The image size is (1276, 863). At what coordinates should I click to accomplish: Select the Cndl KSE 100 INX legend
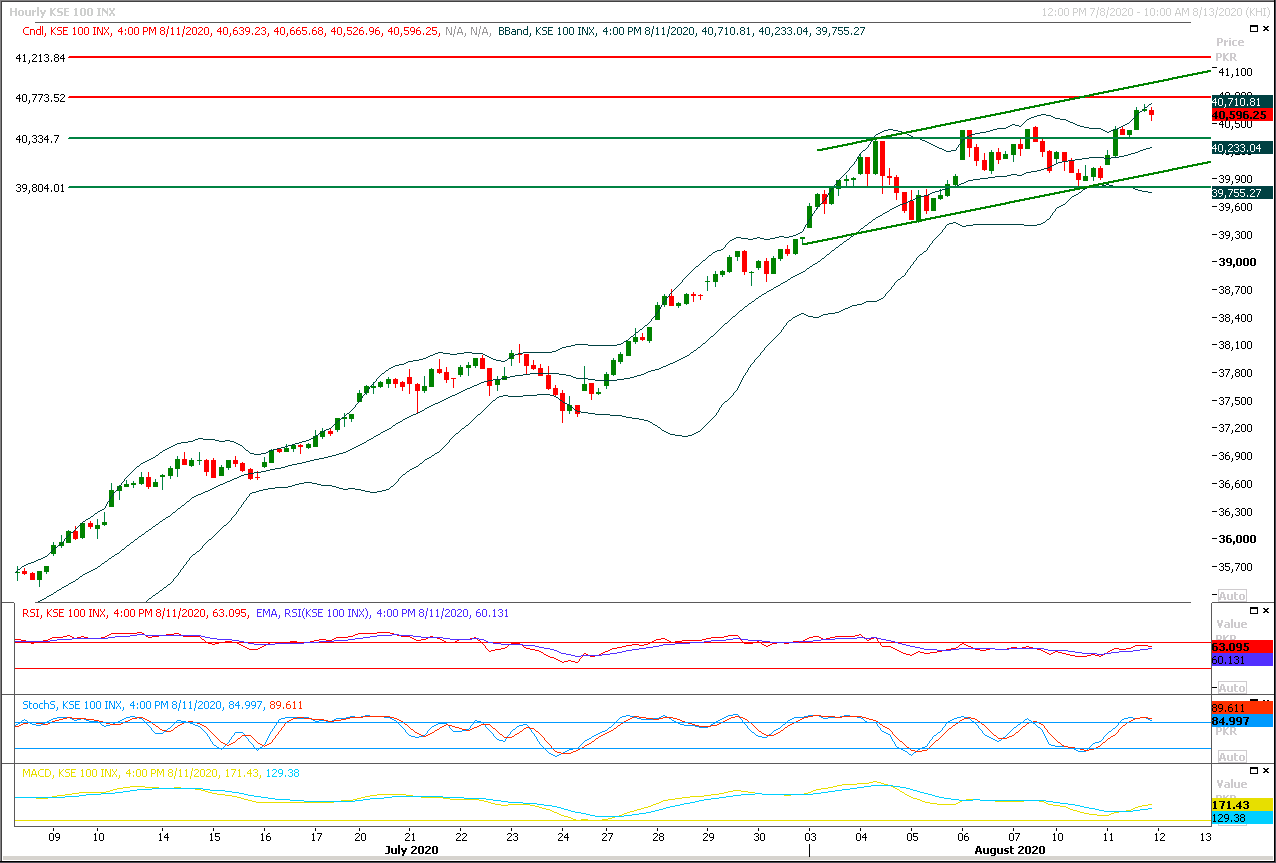pyautogui.click(x=256, y=32)
